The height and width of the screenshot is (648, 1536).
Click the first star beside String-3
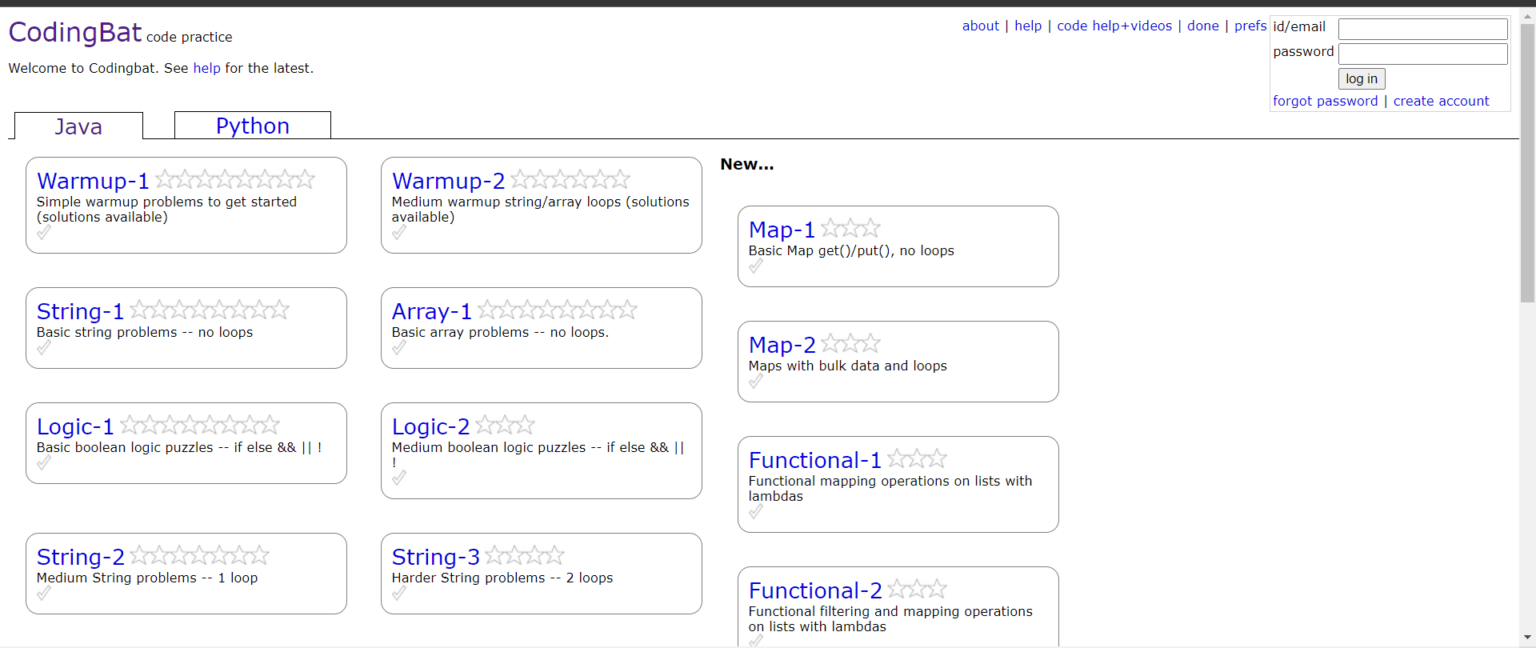coord(495,554)
